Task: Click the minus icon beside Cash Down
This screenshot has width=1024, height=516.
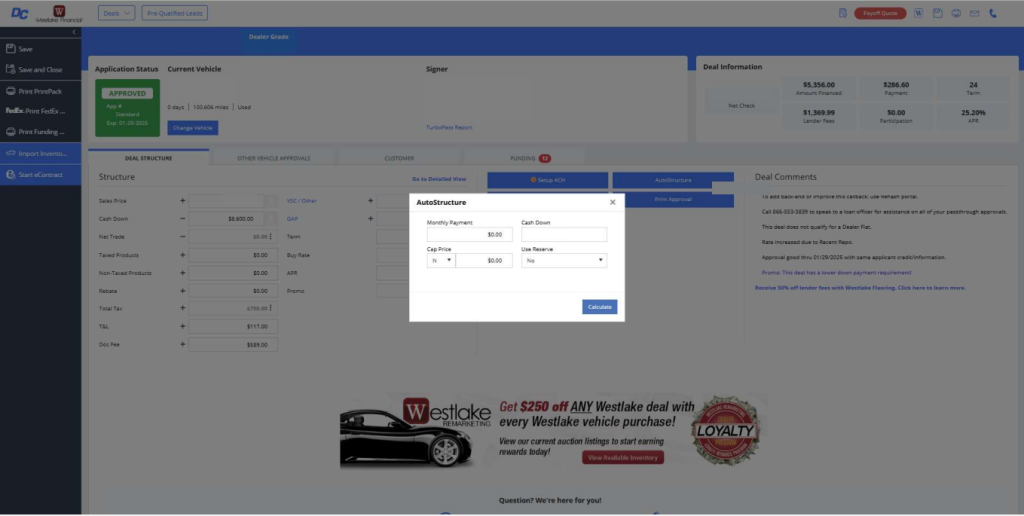Action: coord(182,219)
